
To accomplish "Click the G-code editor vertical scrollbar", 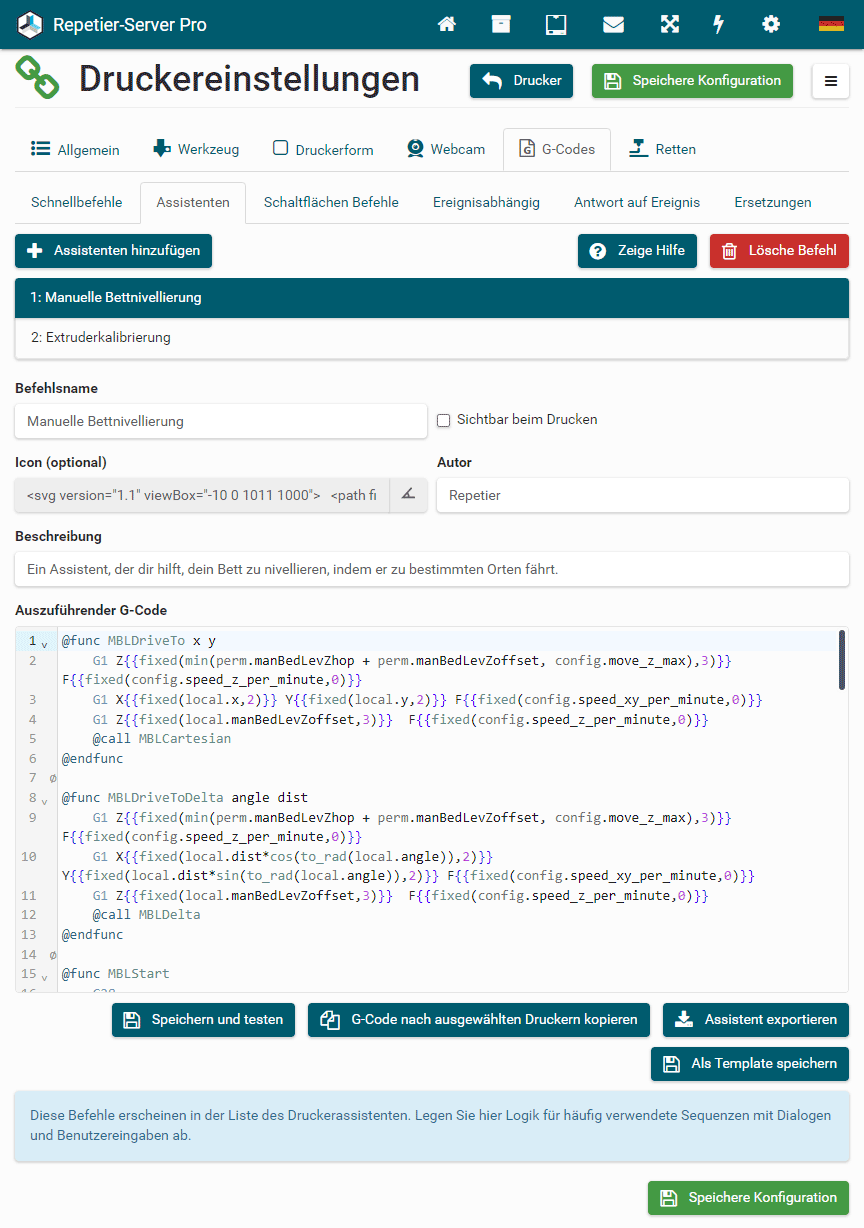I will click(842, 660).
